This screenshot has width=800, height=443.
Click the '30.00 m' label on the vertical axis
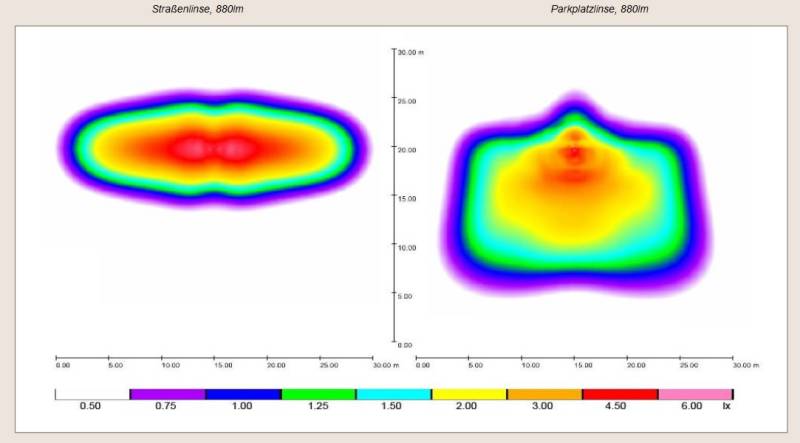coord(412,52)
